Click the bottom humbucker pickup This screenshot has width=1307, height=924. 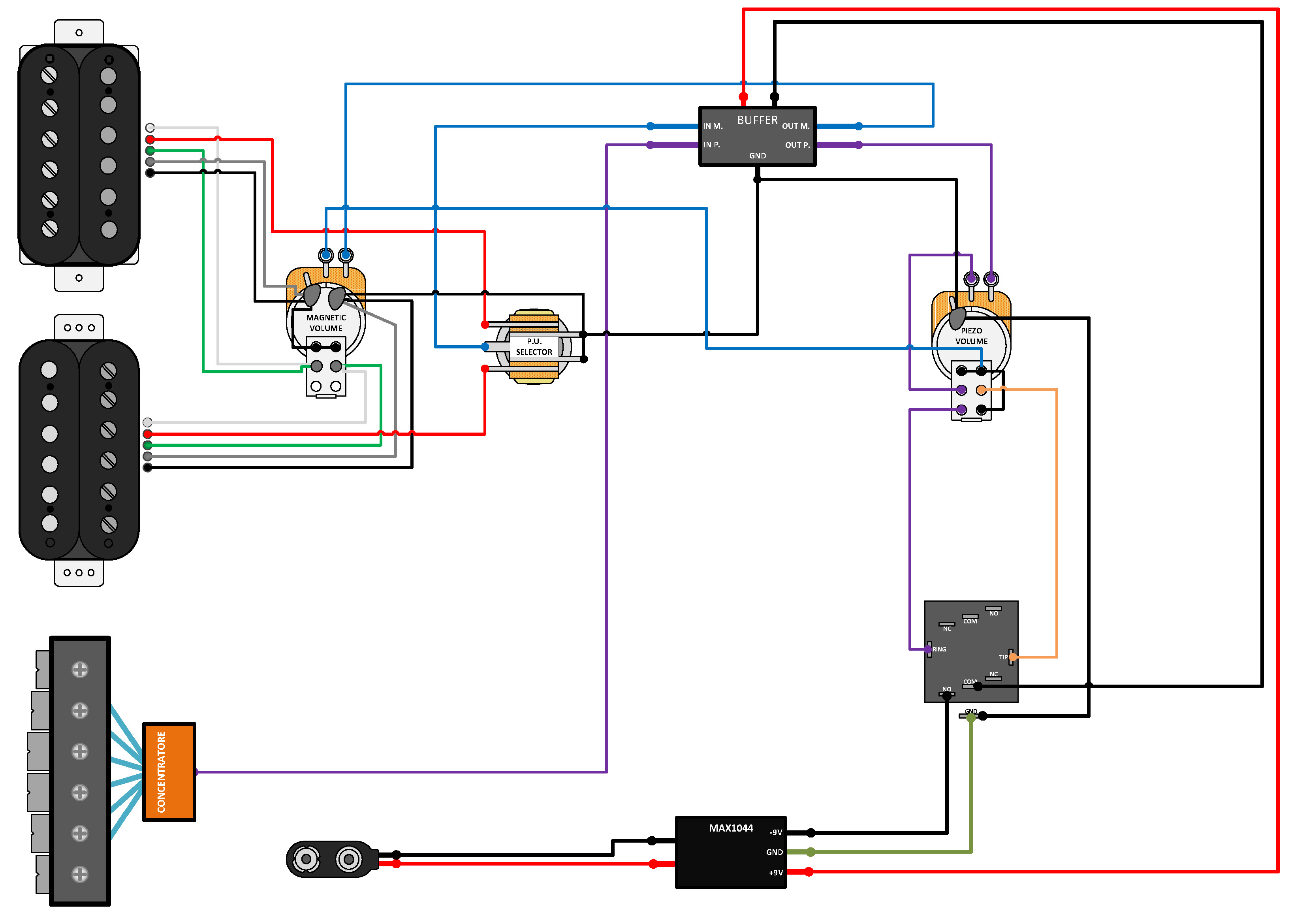(79, 450)
